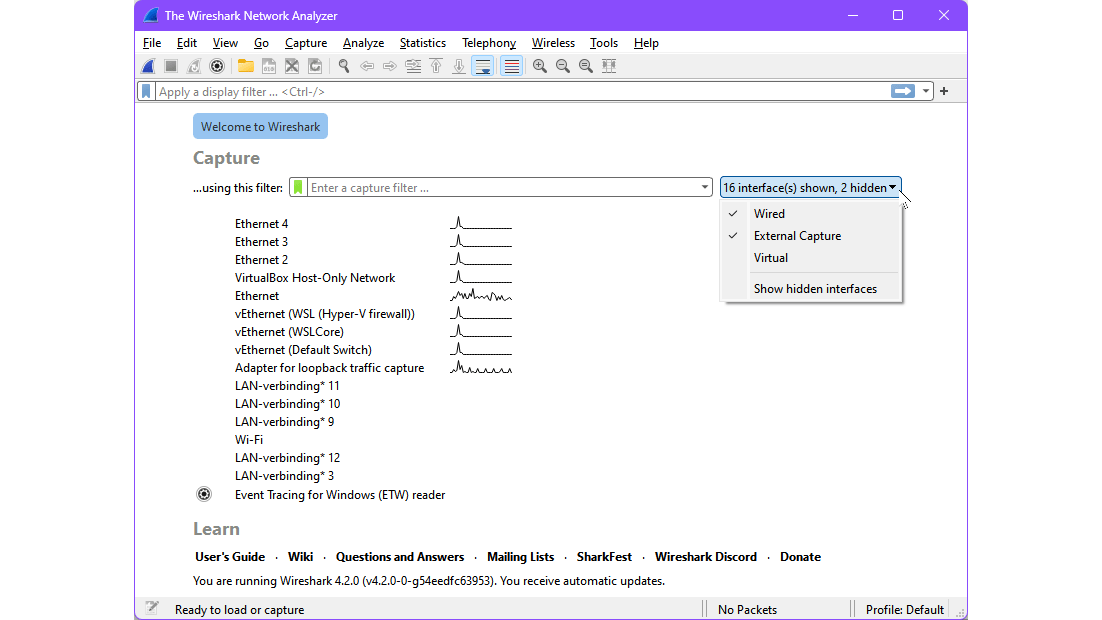Select the Wi-Fi interface in list

[249, 440]
